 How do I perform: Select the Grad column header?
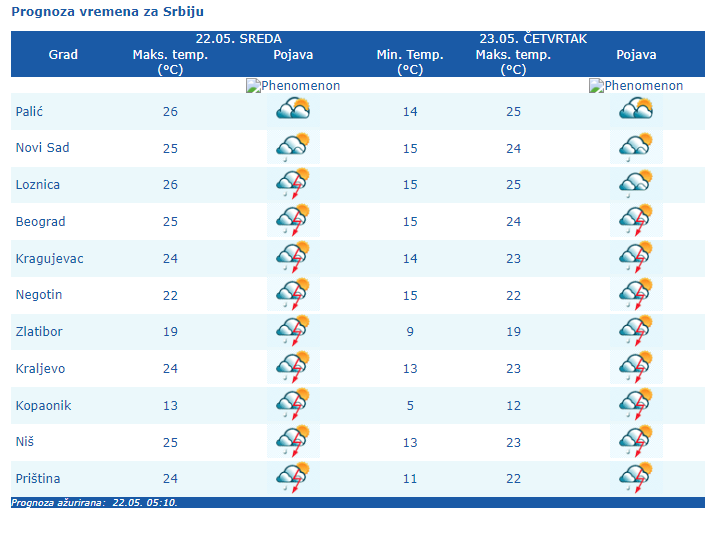63,55
